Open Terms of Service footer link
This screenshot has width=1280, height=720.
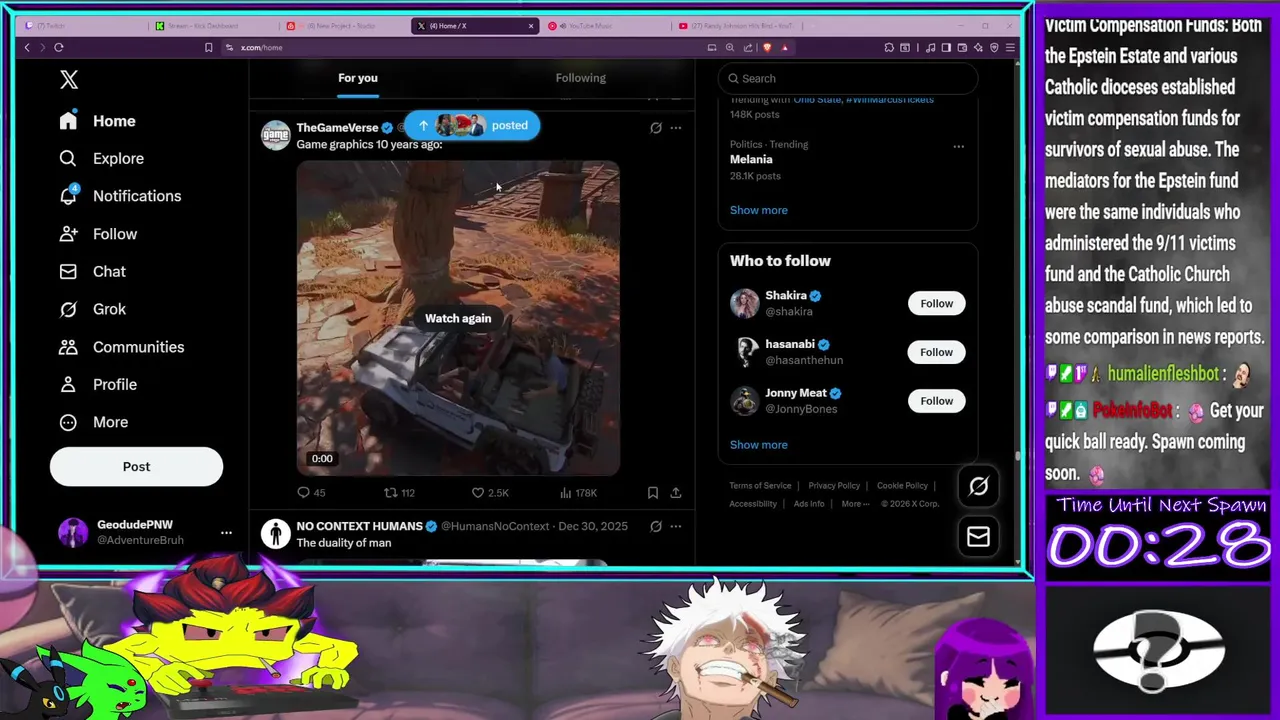coord(760,486)
